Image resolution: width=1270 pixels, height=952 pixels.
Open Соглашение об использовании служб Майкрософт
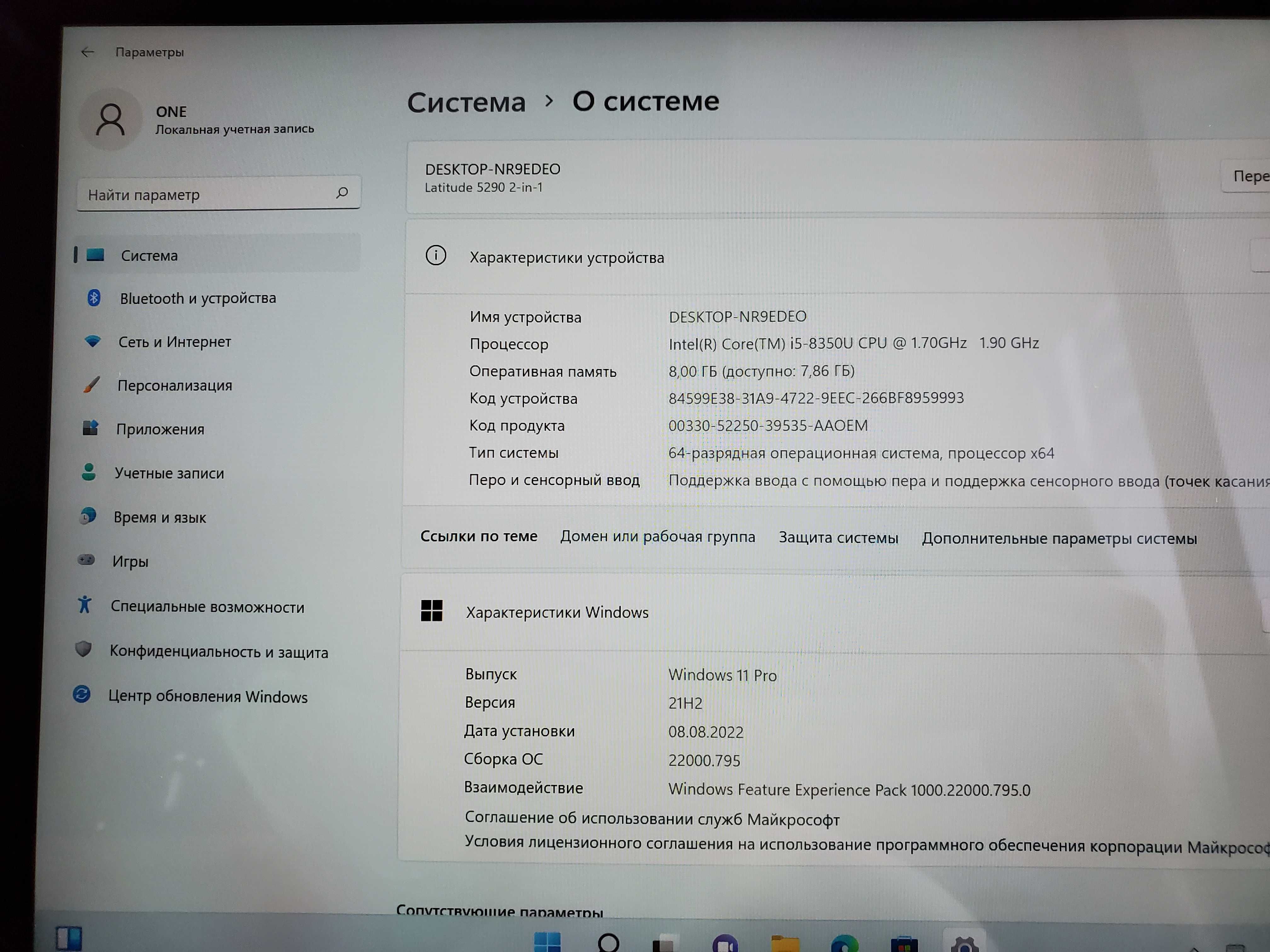652,818
